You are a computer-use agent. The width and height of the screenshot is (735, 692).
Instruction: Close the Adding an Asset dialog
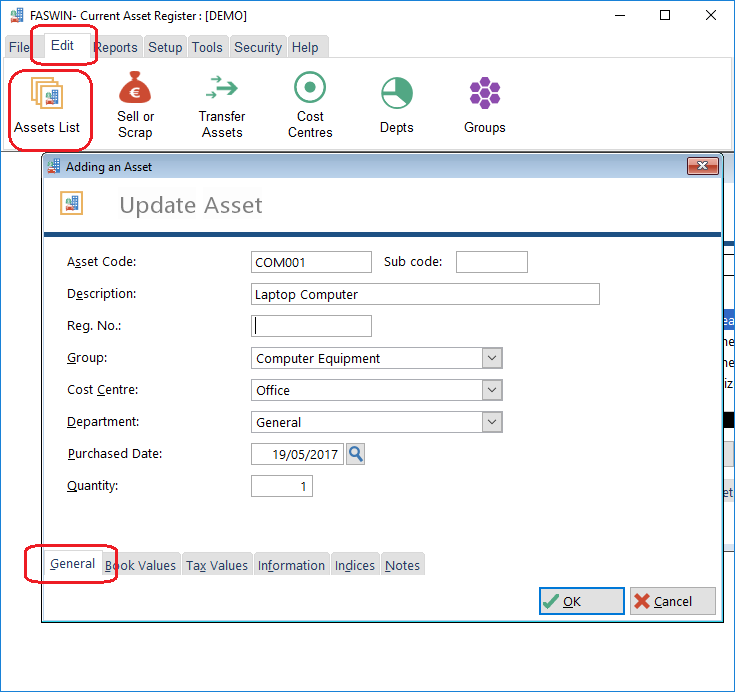(x=702, y=165)
